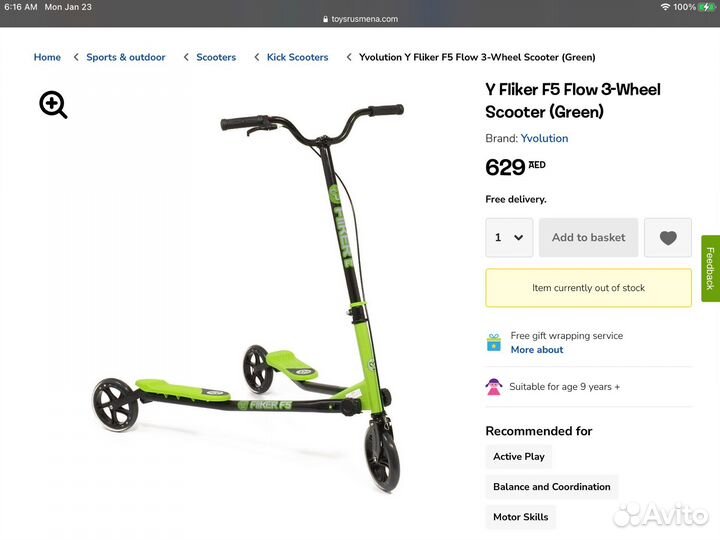720x540 pixels.
Task: Navigate to the Scooters breadcrumb category
Action: [x=216, y=57]
